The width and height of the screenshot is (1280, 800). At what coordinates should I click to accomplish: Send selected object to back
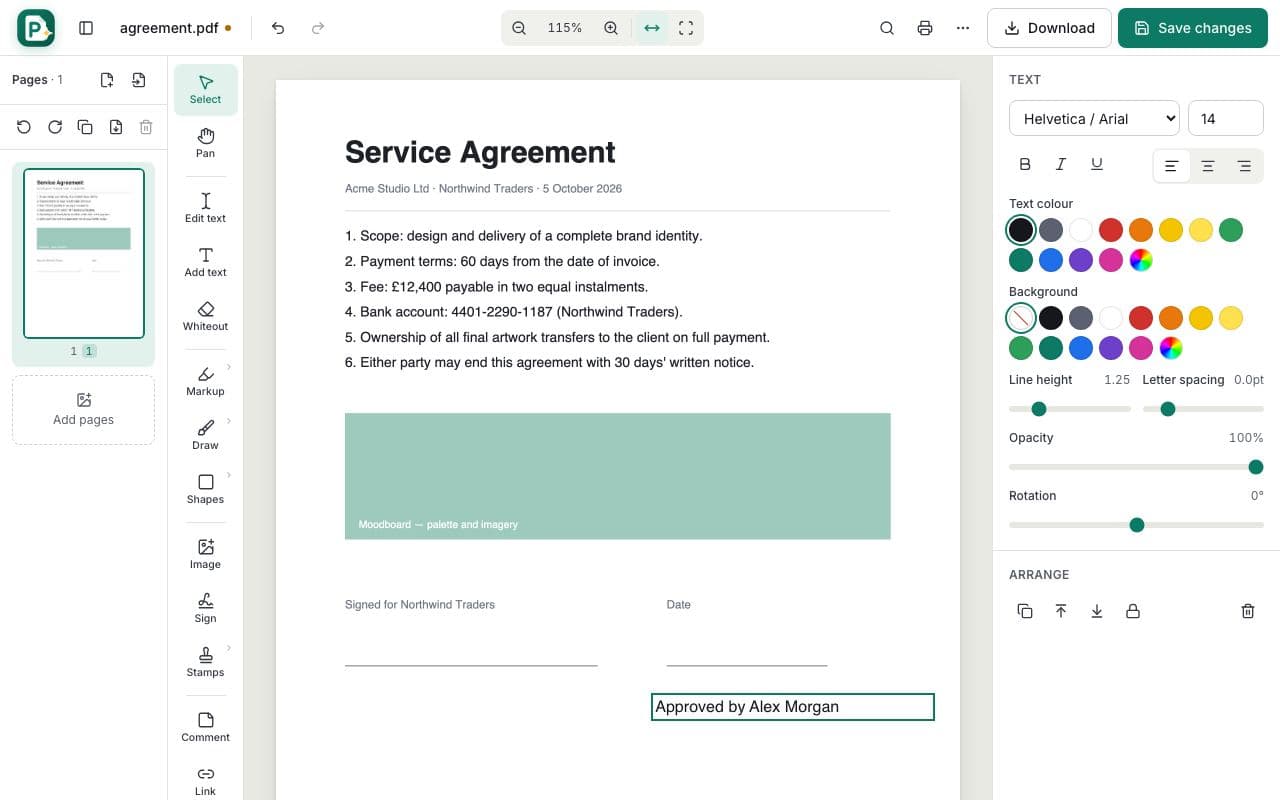pos(1097,611)
